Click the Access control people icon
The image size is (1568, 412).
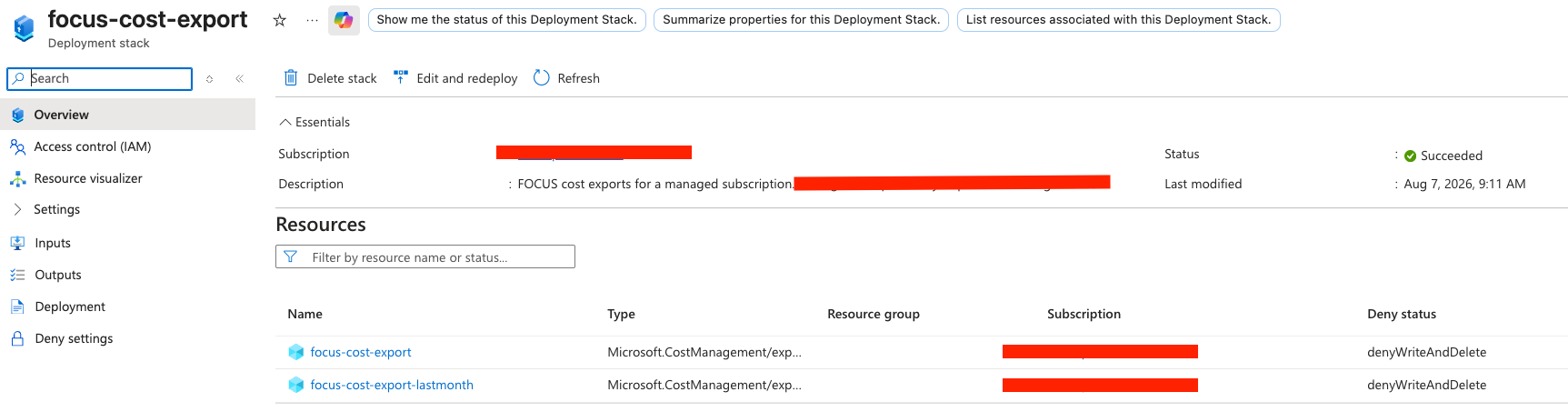pyautogui.click(x=17, y=146)
